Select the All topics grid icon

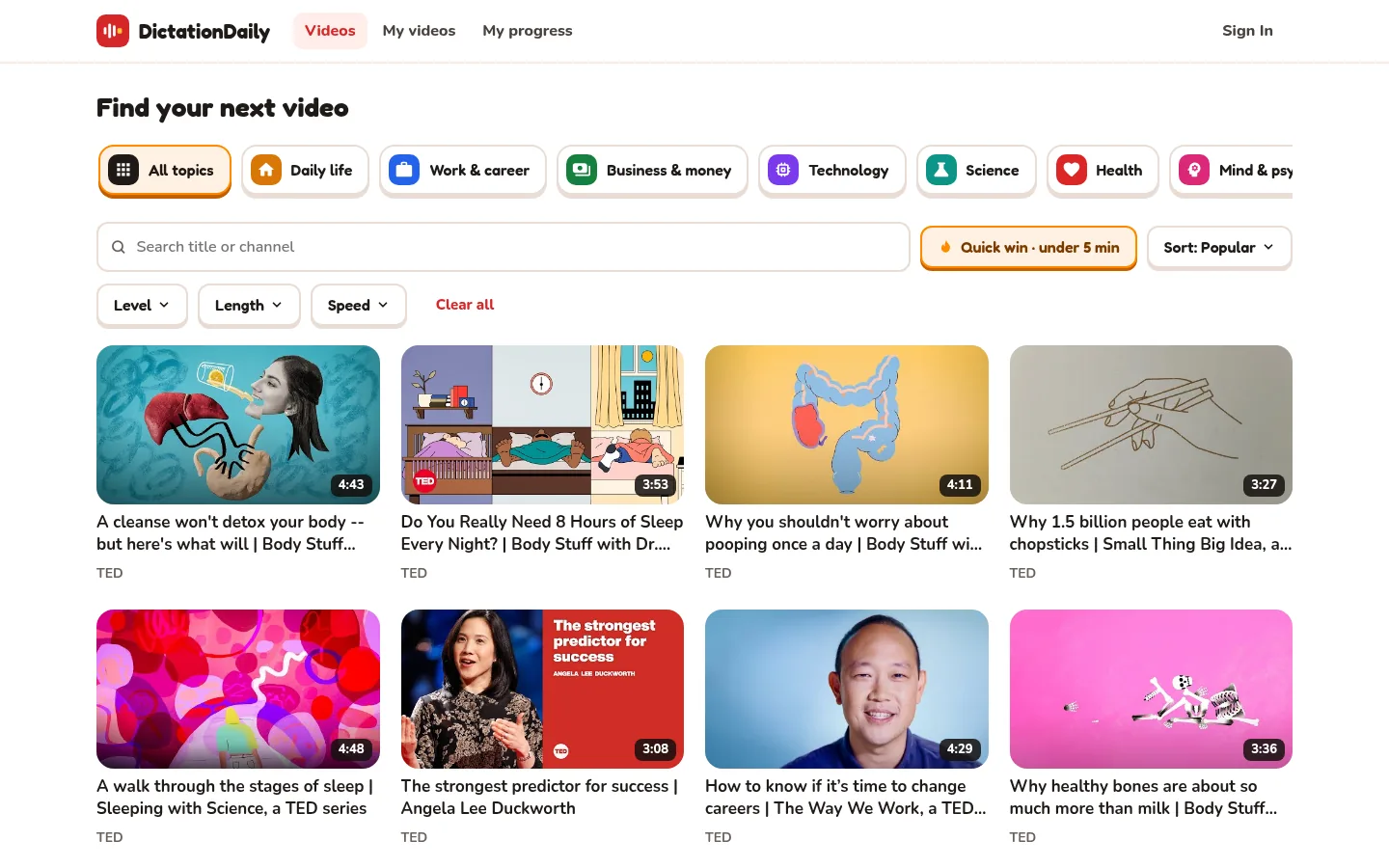[123, 171]
